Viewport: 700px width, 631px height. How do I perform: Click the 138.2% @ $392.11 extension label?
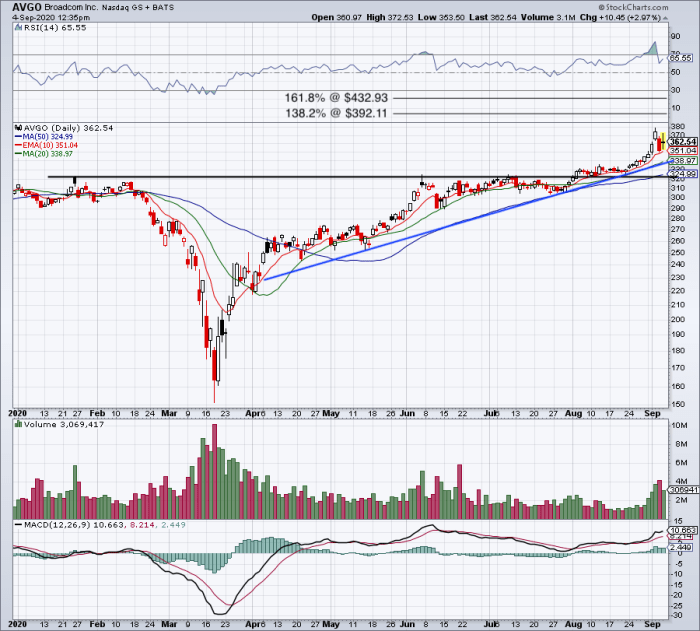tap(336, 113)
